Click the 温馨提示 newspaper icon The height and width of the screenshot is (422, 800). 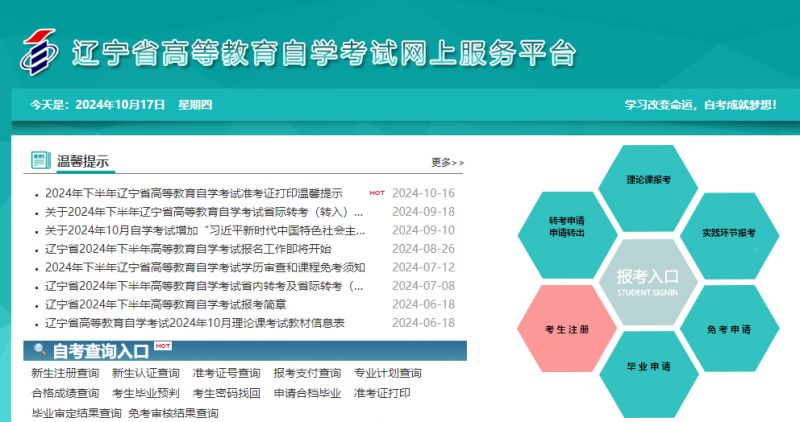tap(40, 160)
